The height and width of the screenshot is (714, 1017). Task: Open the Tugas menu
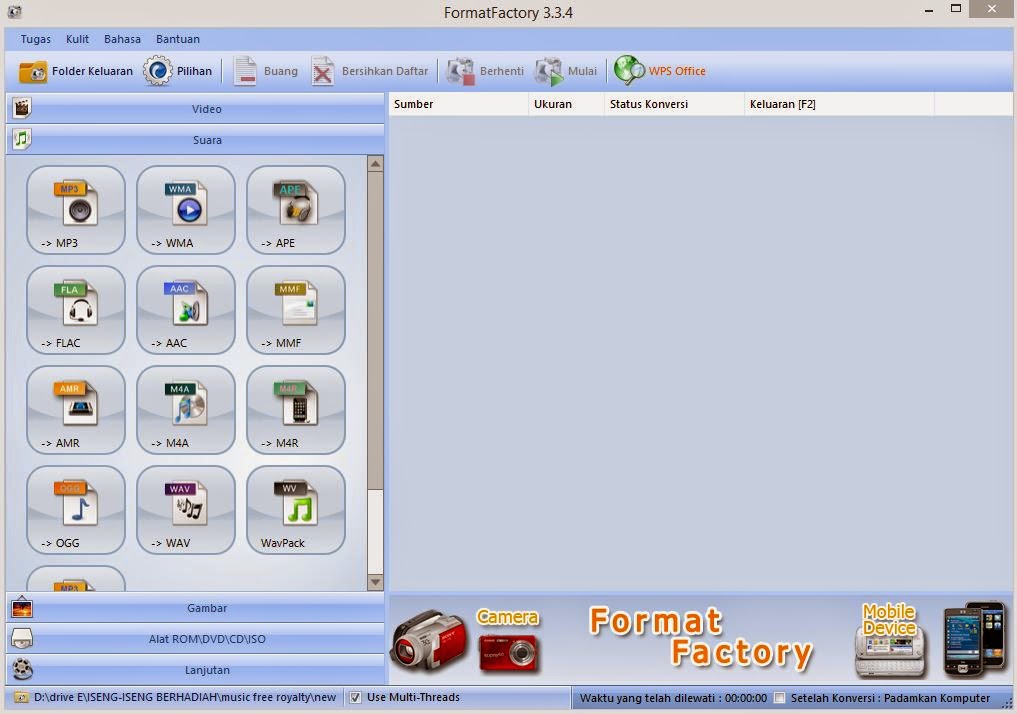pos(36,39)
